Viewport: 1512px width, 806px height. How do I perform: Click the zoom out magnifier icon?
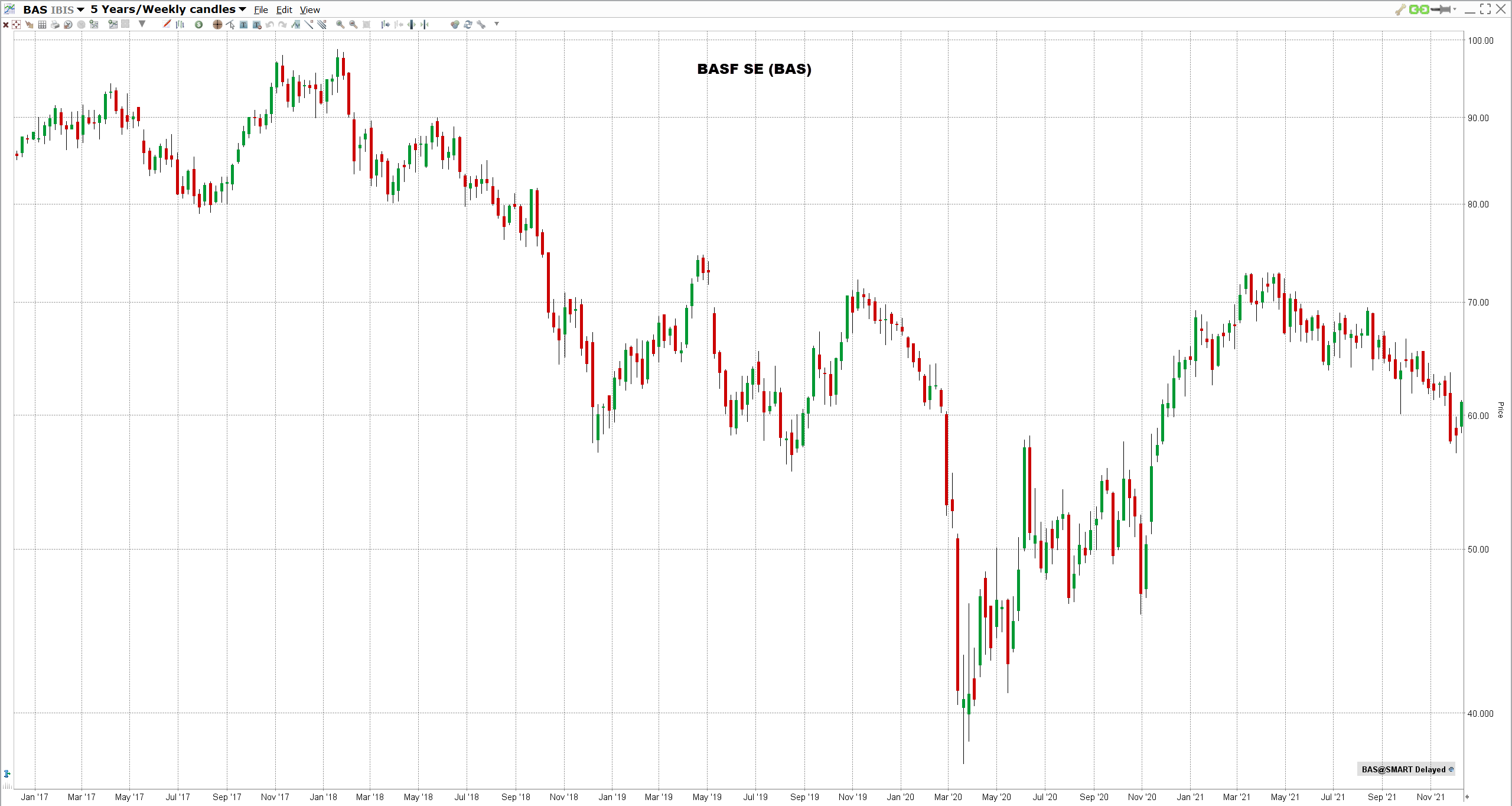353,24
